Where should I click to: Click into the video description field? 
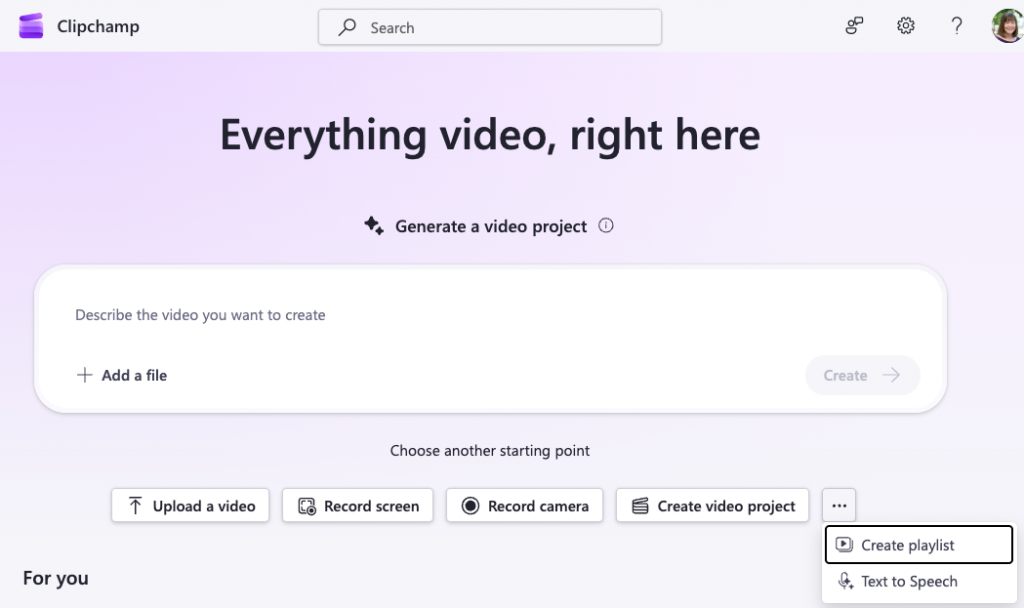pos(490,315)
